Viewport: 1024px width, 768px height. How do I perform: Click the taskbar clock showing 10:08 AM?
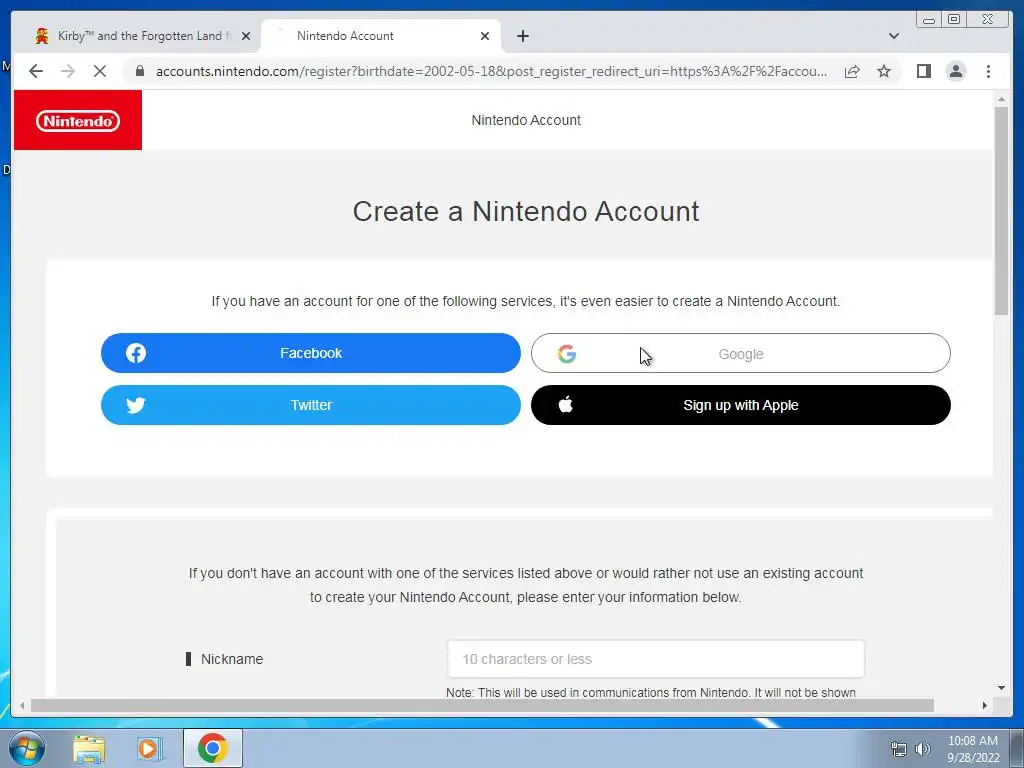(x=972, y=749)
